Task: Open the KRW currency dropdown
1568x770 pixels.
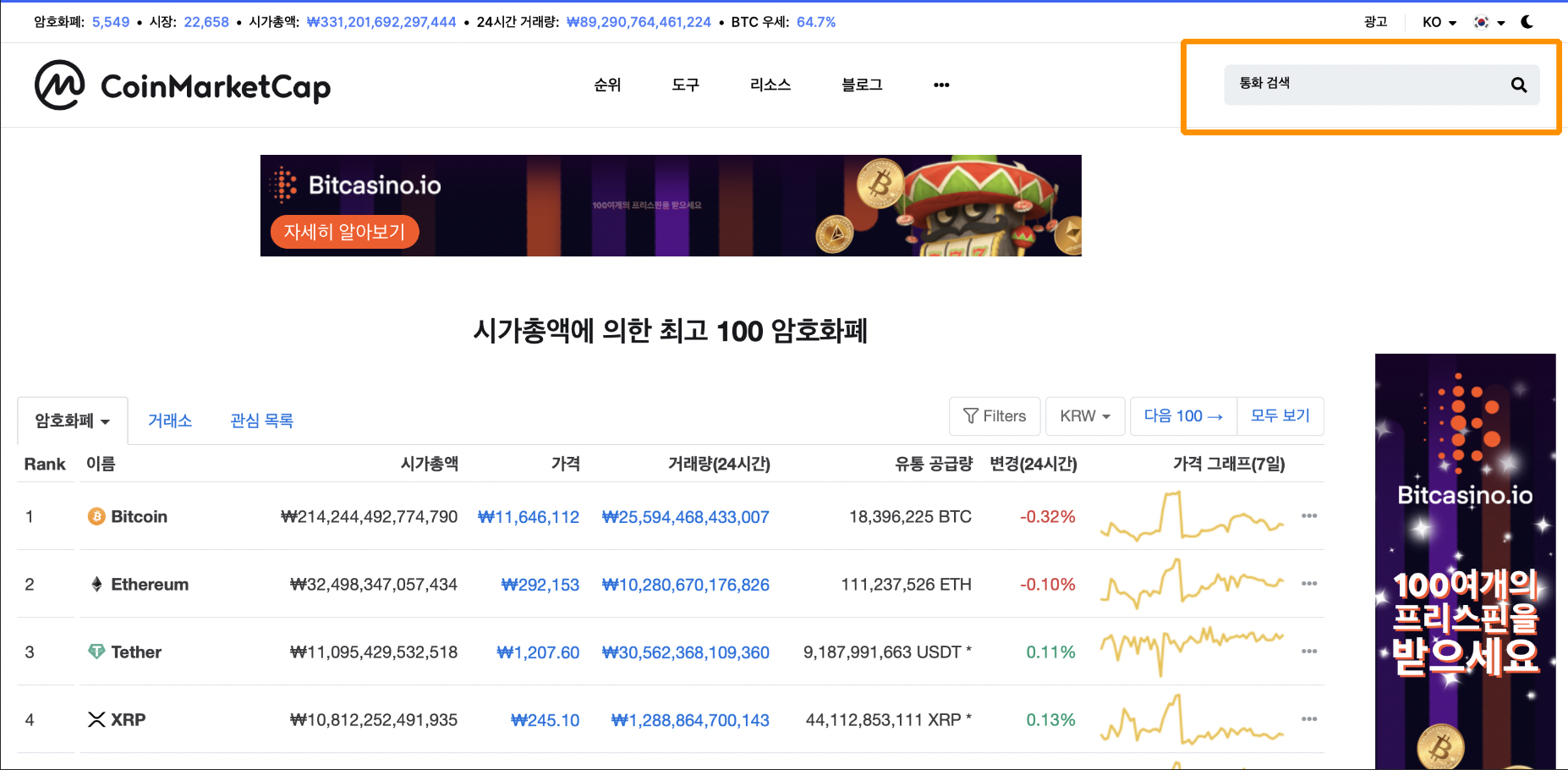Action: click(x=1085, y=416)
